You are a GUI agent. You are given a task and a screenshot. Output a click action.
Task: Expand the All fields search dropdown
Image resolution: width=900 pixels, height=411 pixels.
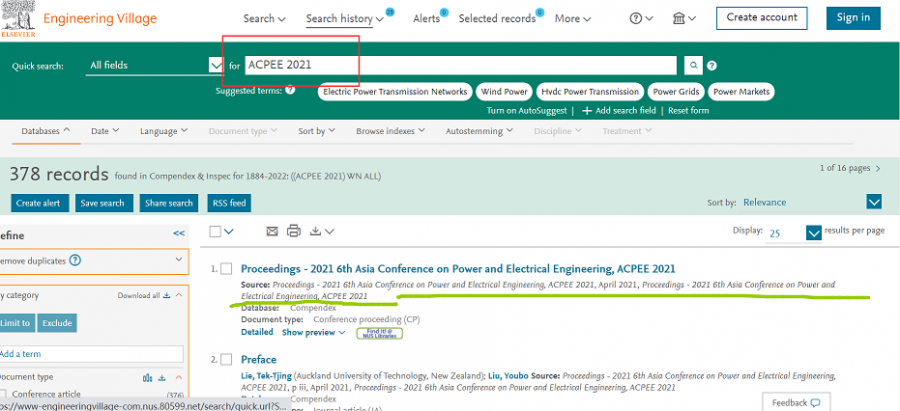pyautogui.click(x=216, y=66)
